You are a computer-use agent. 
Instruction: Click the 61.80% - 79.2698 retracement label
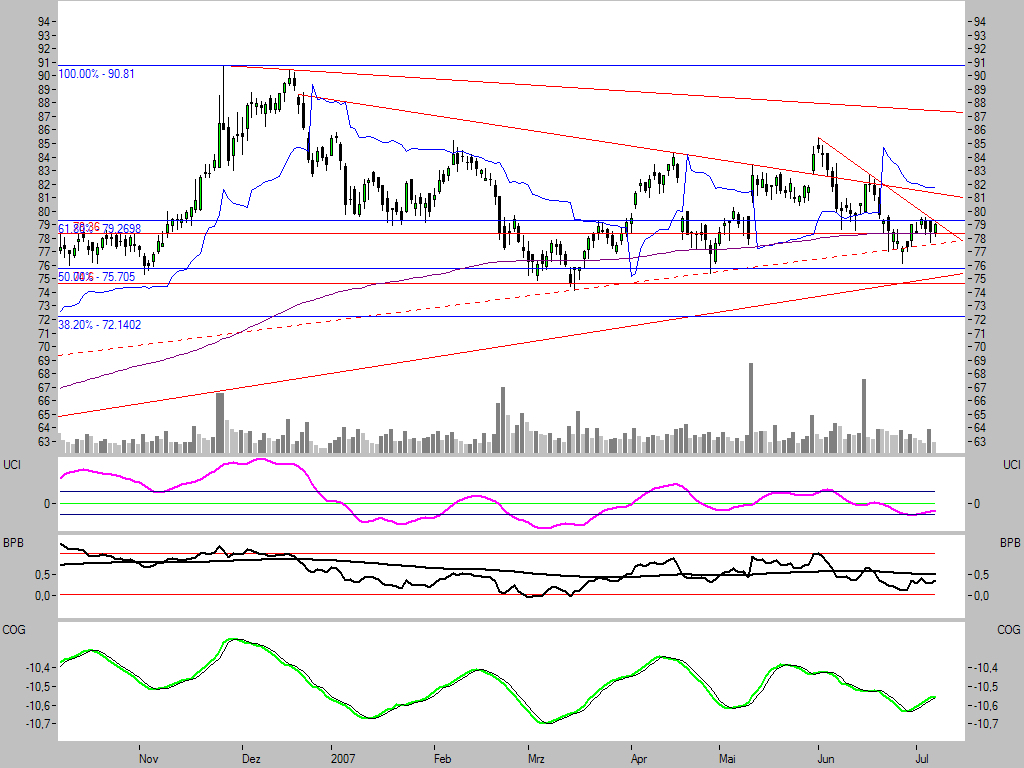(x=98, y=228)
